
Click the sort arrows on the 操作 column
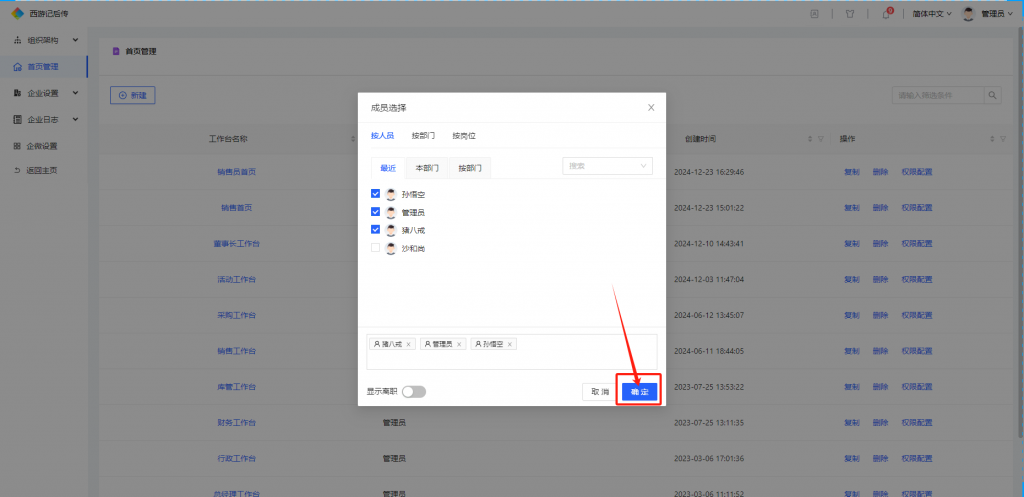click(993, 139)
